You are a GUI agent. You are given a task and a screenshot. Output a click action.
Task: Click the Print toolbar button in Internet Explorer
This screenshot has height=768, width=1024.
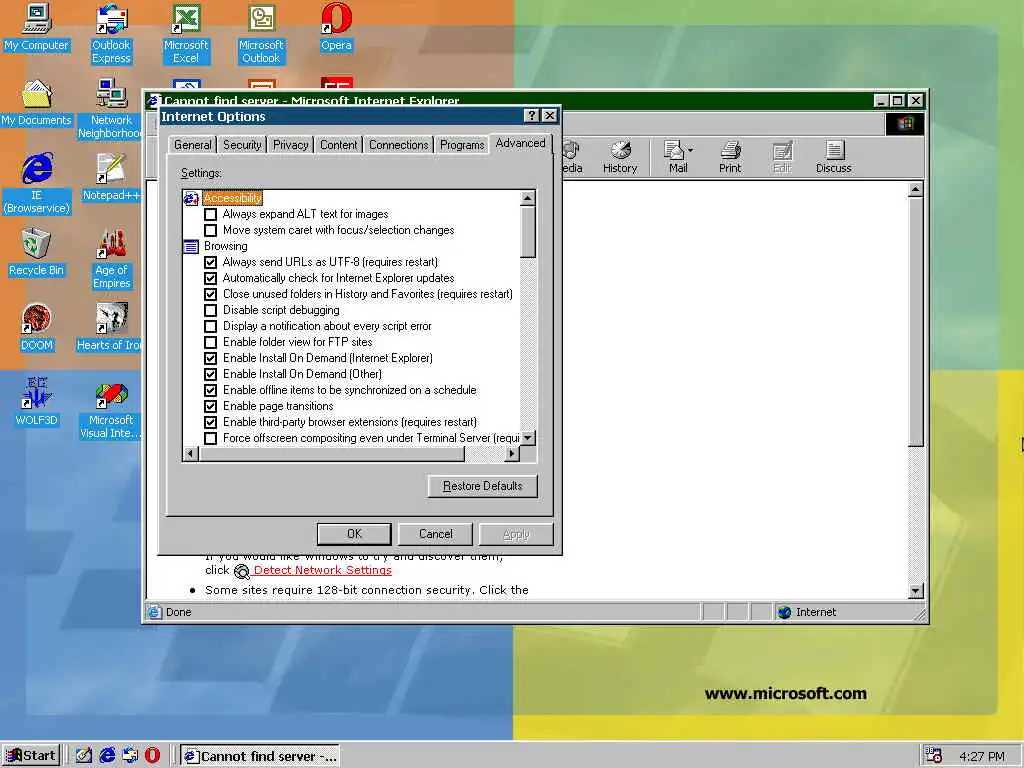coord(730,157)
